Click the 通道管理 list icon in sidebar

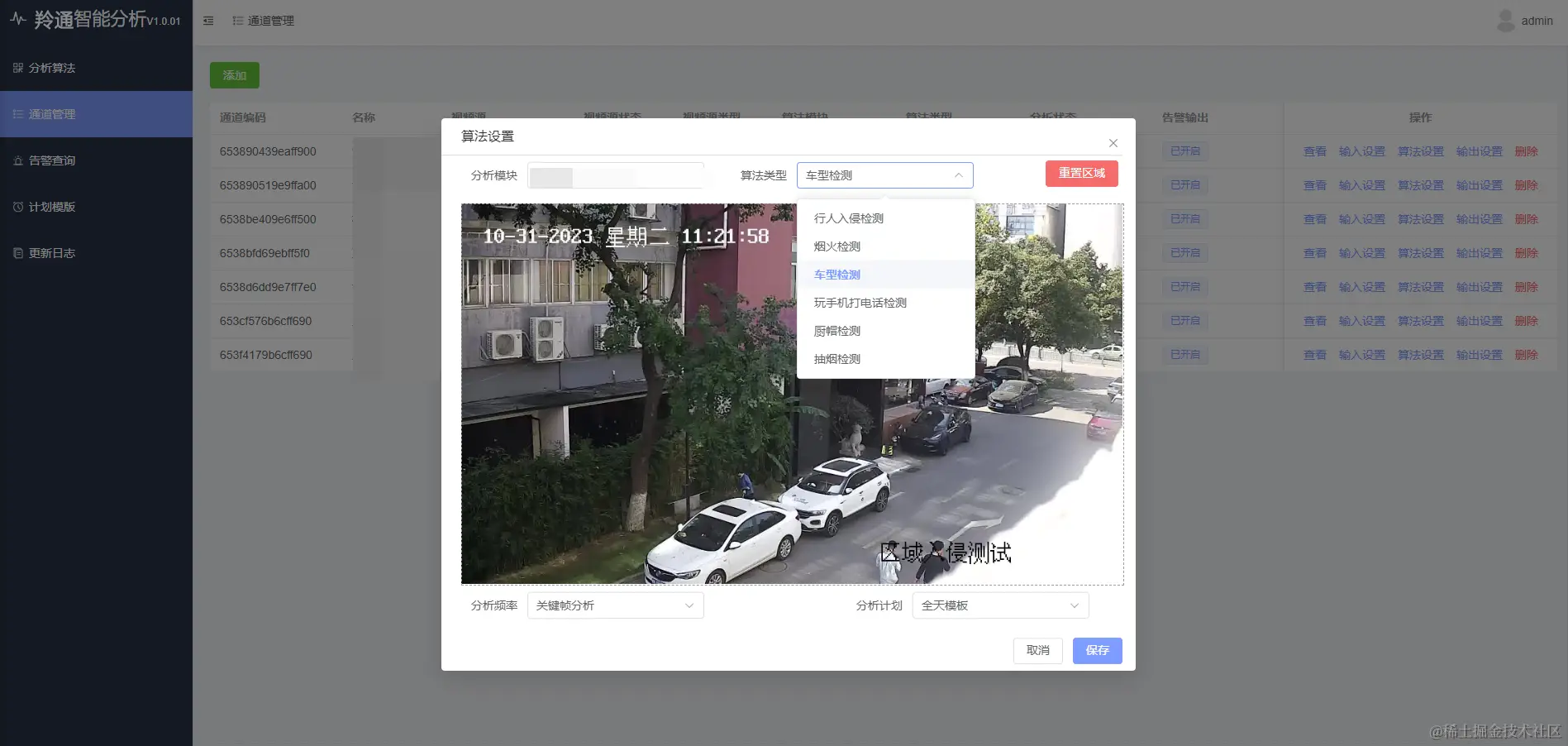pos(17,113)
